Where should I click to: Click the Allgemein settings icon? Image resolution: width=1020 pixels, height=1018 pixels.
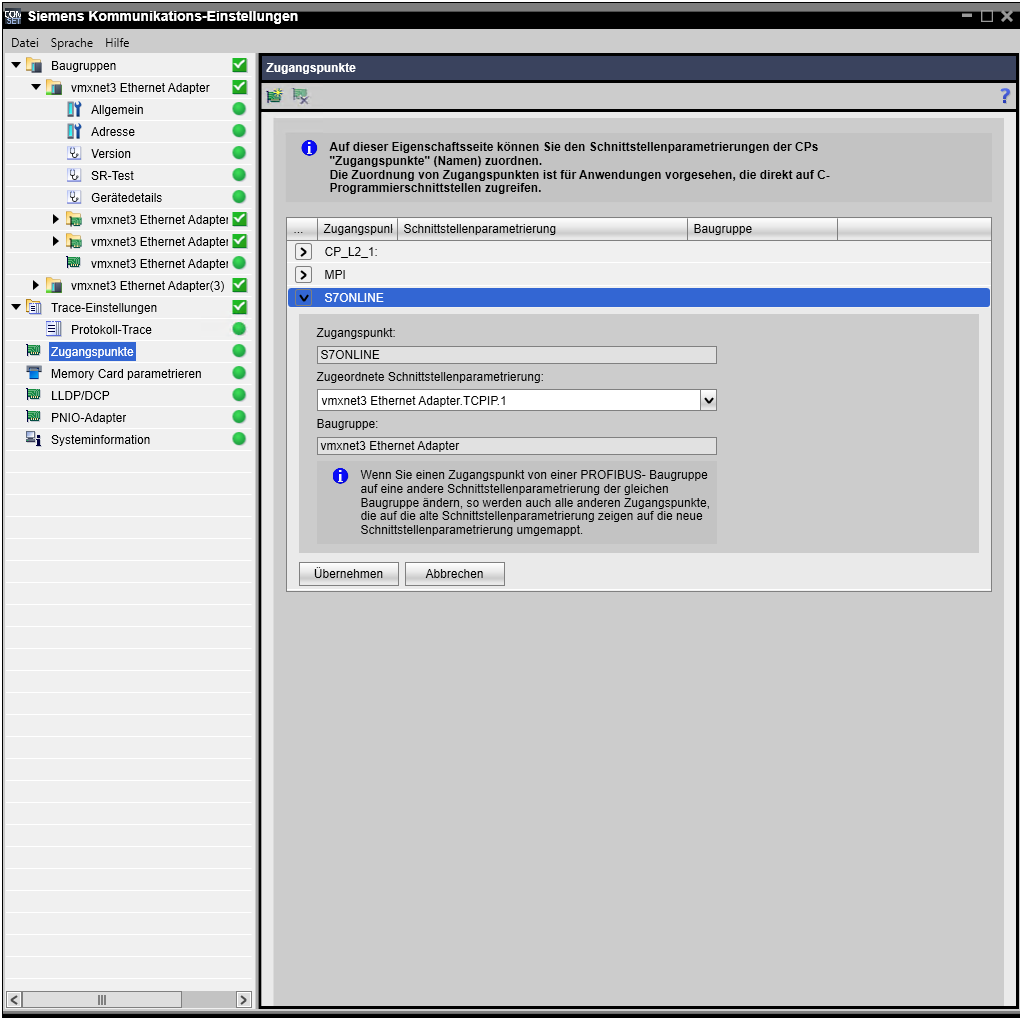(74, 110)
